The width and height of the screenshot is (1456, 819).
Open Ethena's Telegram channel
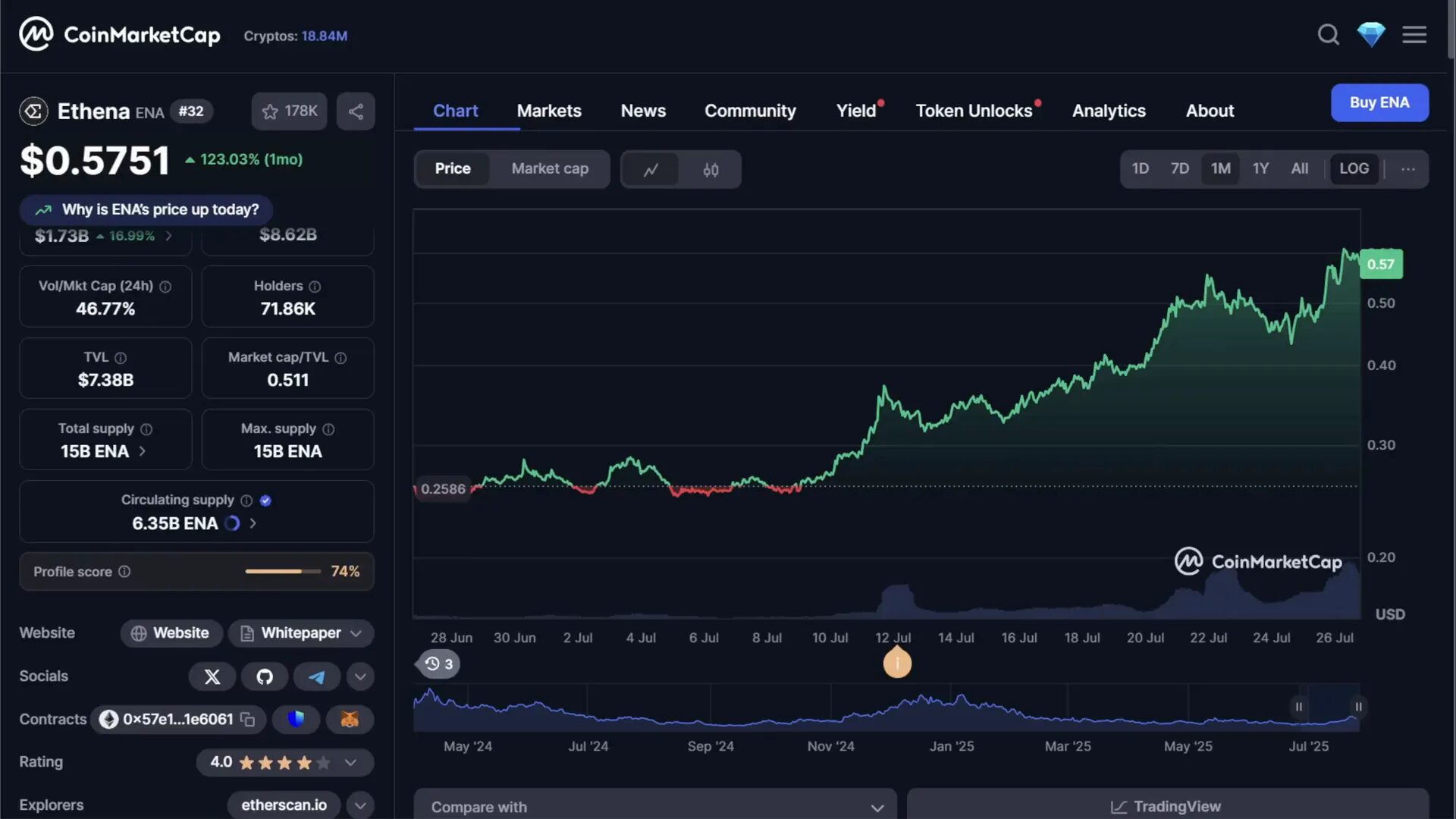(316, 676)
